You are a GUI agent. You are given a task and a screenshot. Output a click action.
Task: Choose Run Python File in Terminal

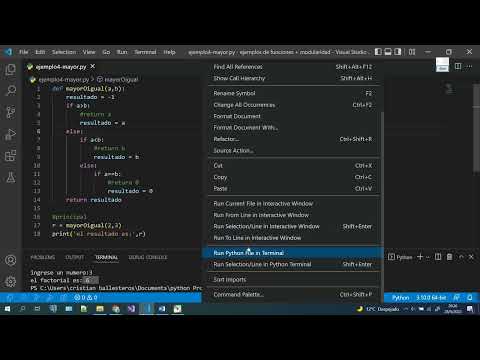293,253
